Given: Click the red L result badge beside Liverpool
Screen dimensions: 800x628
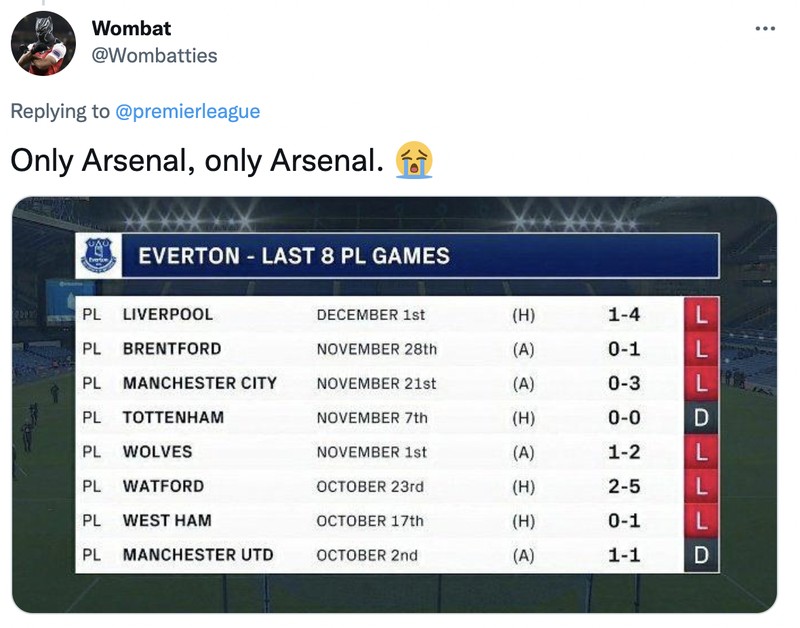Looking at the screenshot, I should [x=701, y=314].
